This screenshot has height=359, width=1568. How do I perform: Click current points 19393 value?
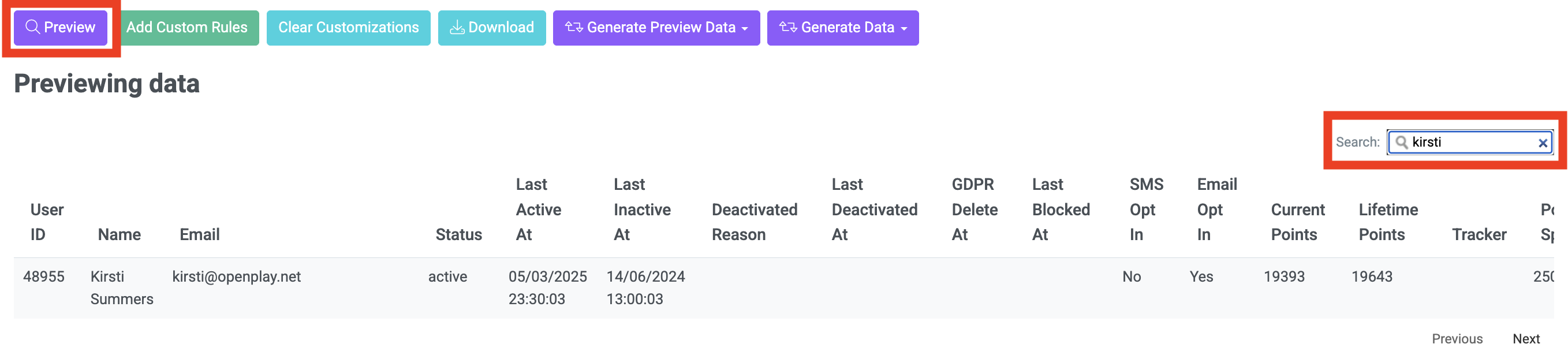1285,276
